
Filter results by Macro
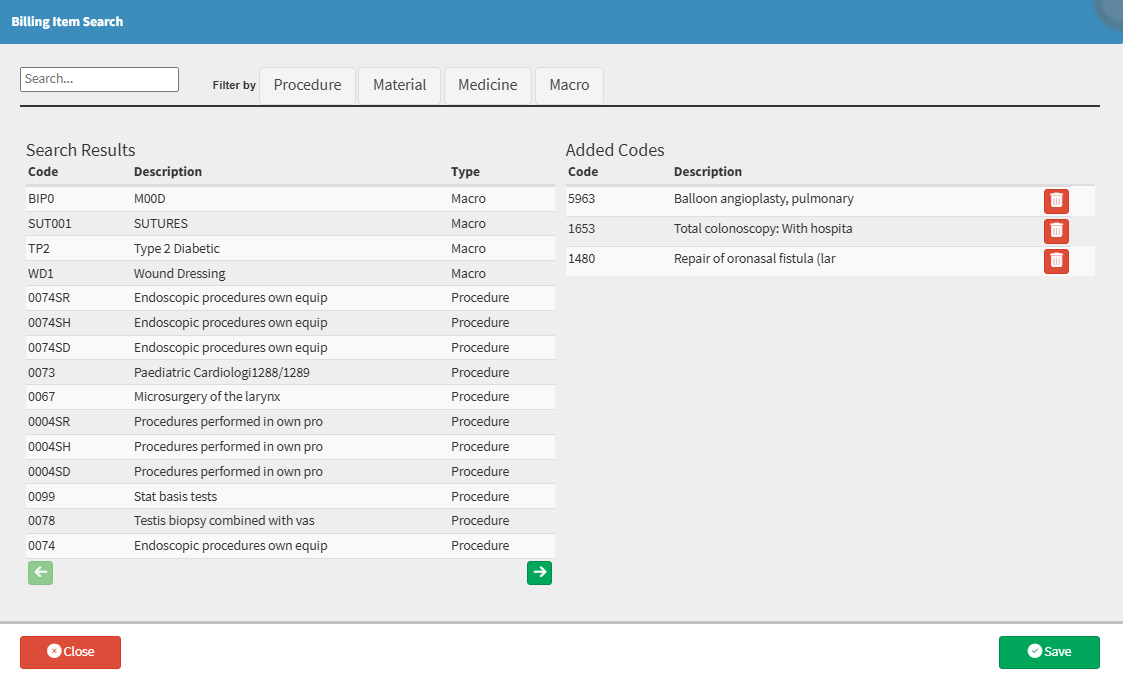(x=569, y=85)
